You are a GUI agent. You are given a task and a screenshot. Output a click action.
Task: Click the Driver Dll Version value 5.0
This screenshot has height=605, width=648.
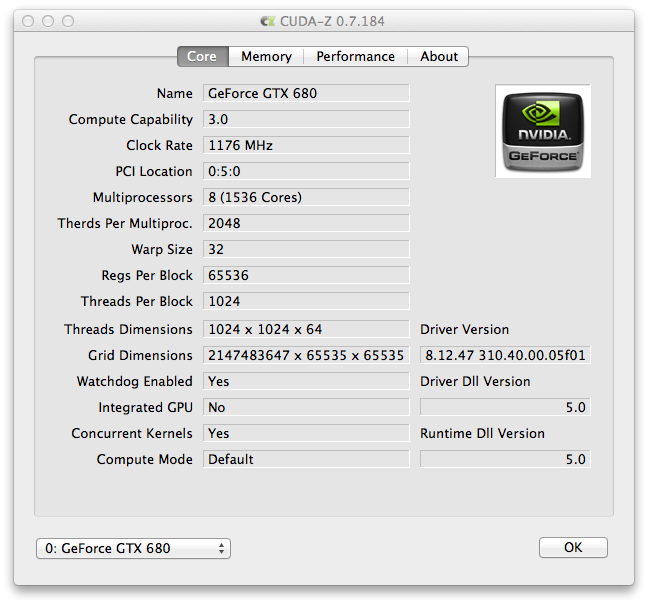click(505, 407)
